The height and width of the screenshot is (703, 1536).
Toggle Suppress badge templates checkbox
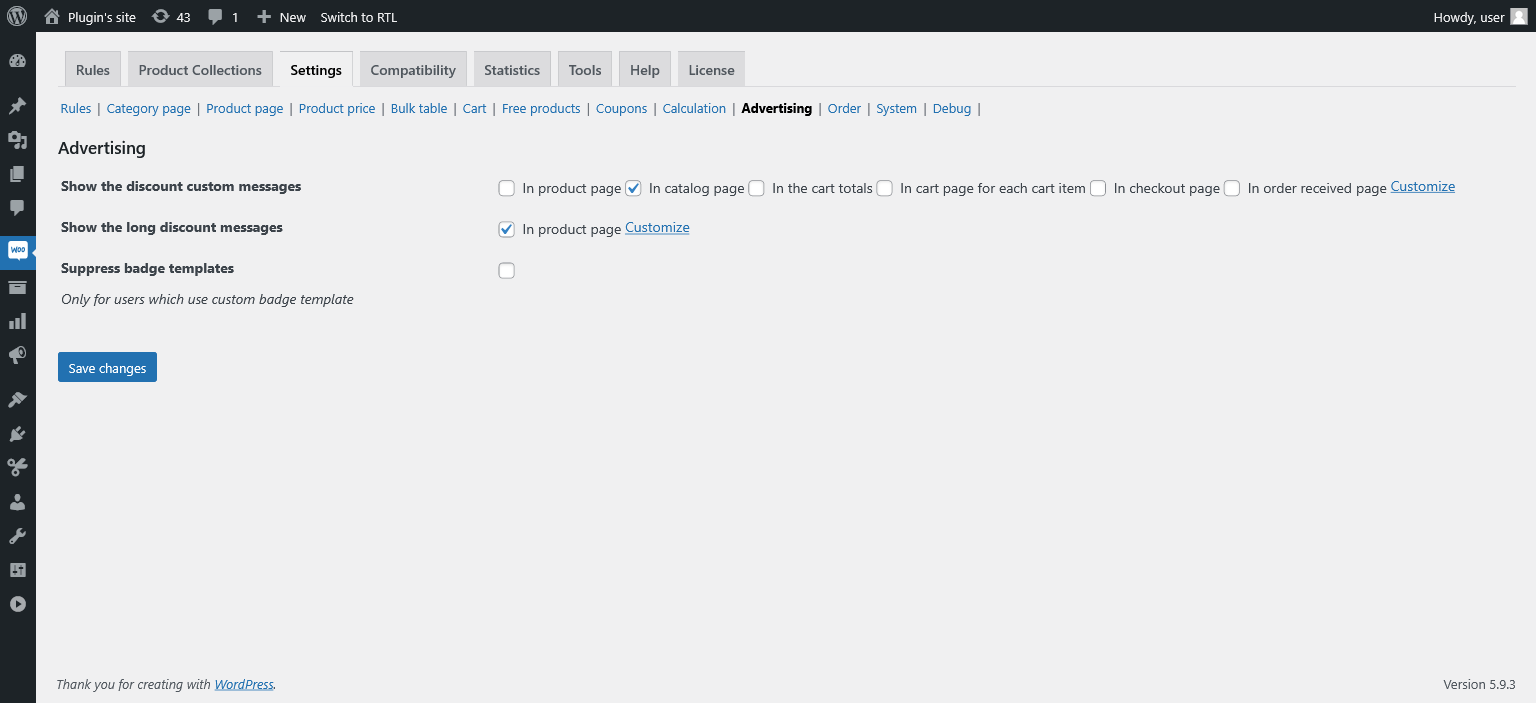507,270
